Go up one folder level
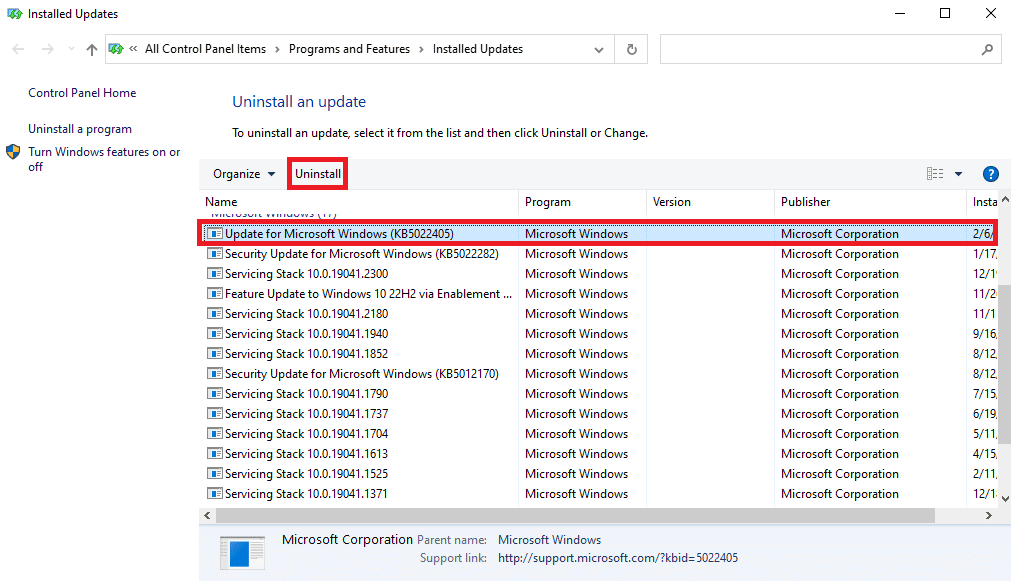Viewport: 1011px width, 581px height. point(92,49)
